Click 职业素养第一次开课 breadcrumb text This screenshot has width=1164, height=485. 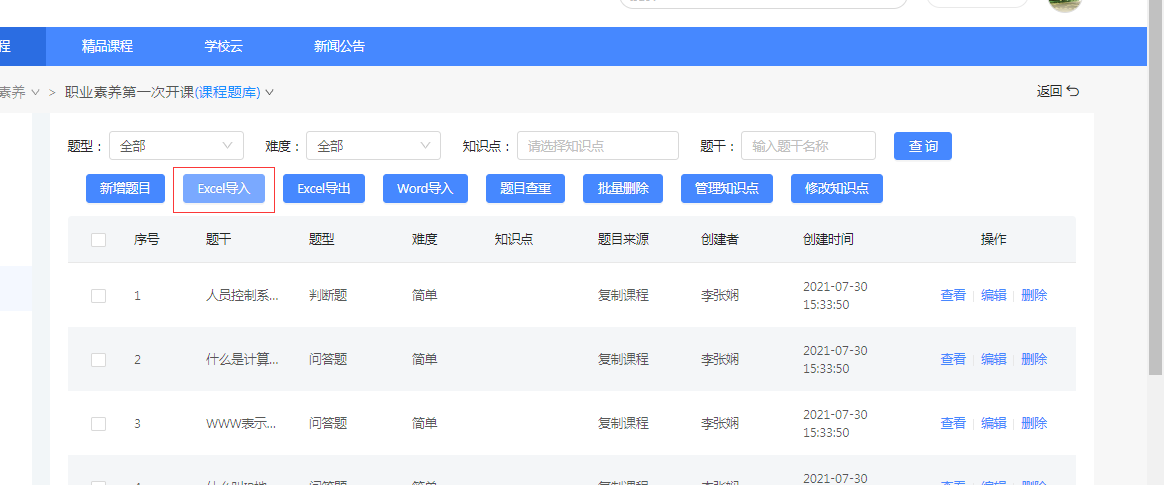129,92
